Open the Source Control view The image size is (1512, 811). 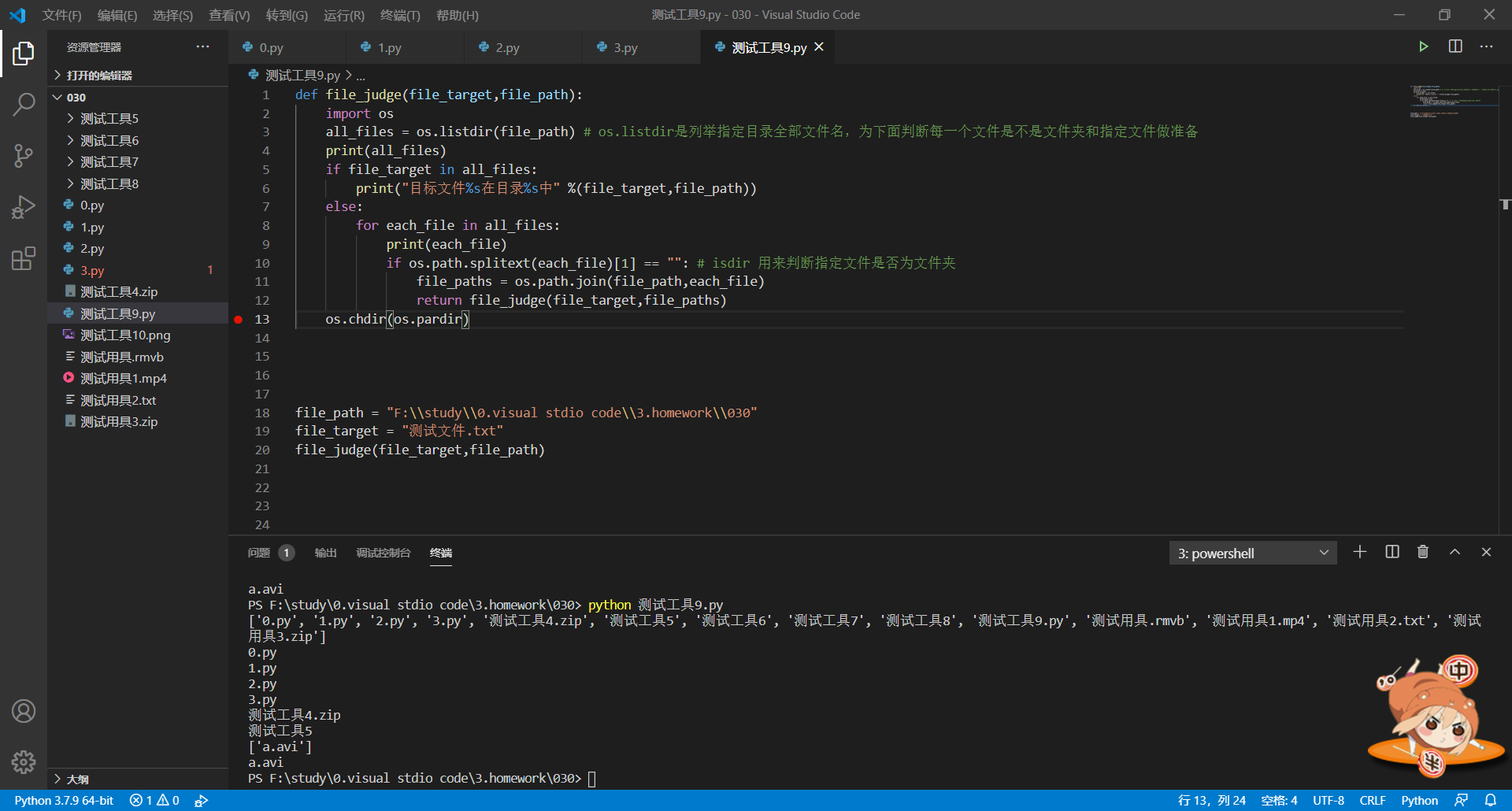click(x=24, y=156)
